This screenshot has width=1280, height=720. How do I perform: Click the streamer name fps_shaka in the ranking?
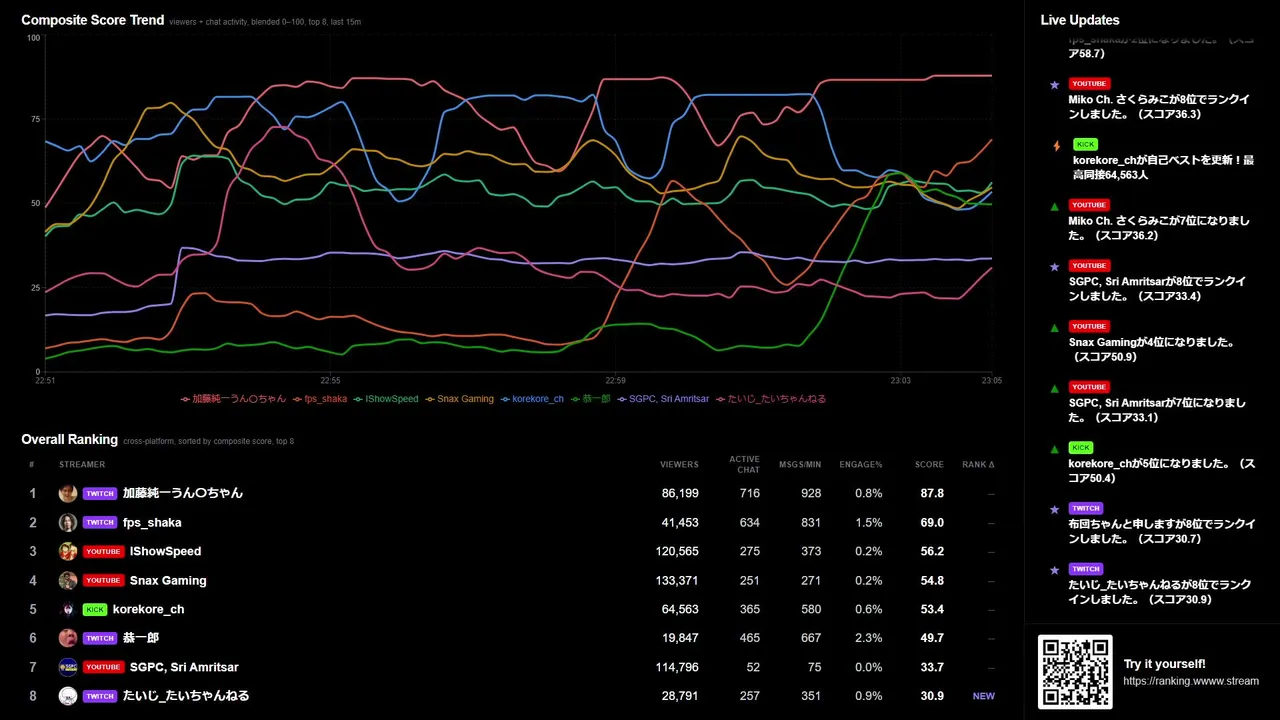152,522
